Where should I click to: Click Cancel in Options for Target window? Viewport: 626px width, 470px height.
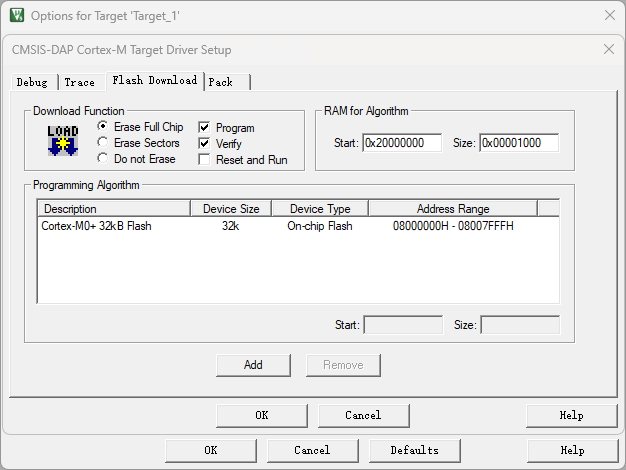313,450
